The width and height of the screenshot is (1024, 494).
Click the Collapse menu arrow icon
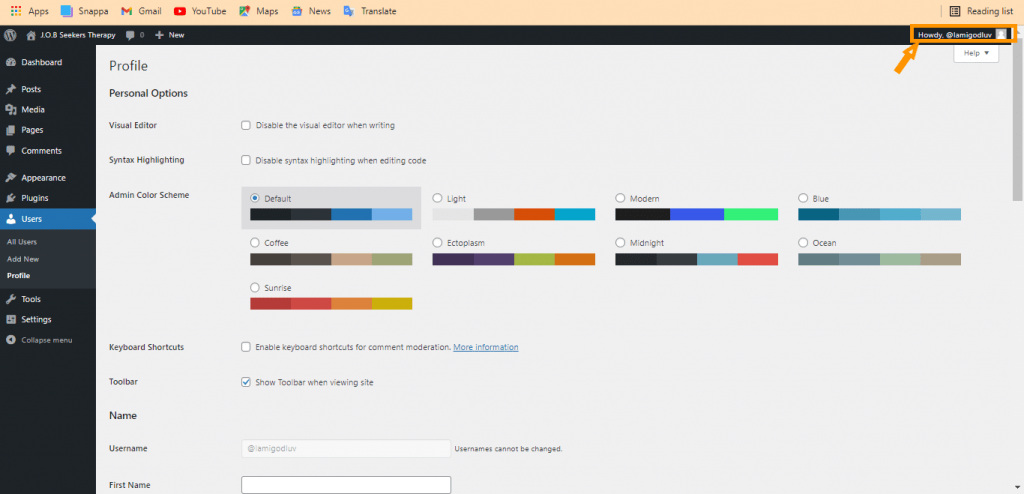click(x=10, y=340)
